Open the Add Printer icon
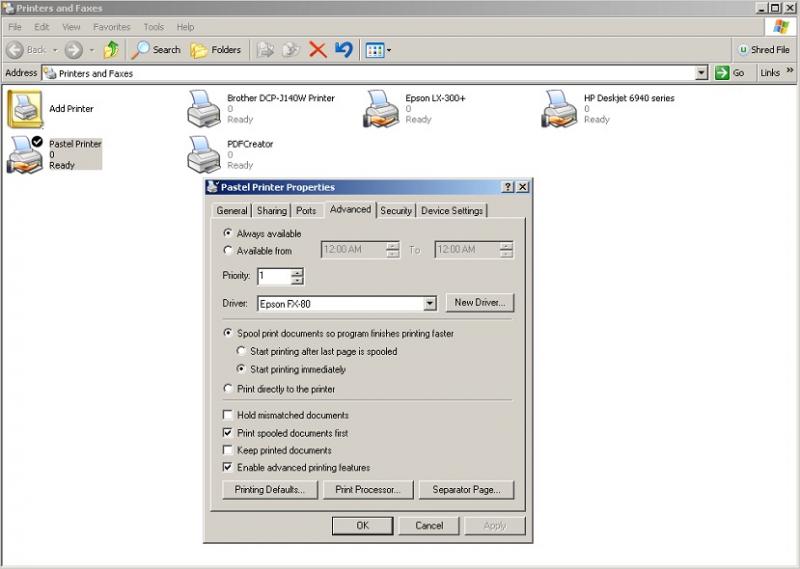This screenshot has height=569, width=800. (x=26, y=108)
